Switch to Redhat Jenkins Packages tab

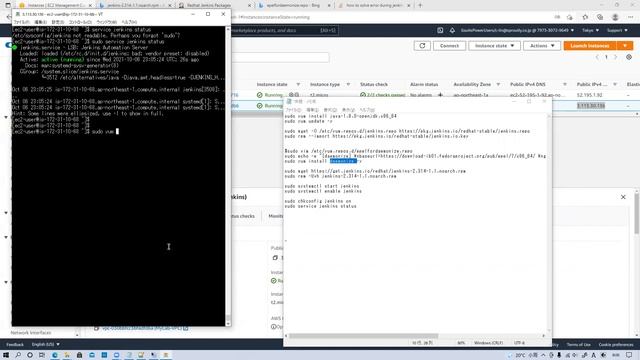click(215, 5)
